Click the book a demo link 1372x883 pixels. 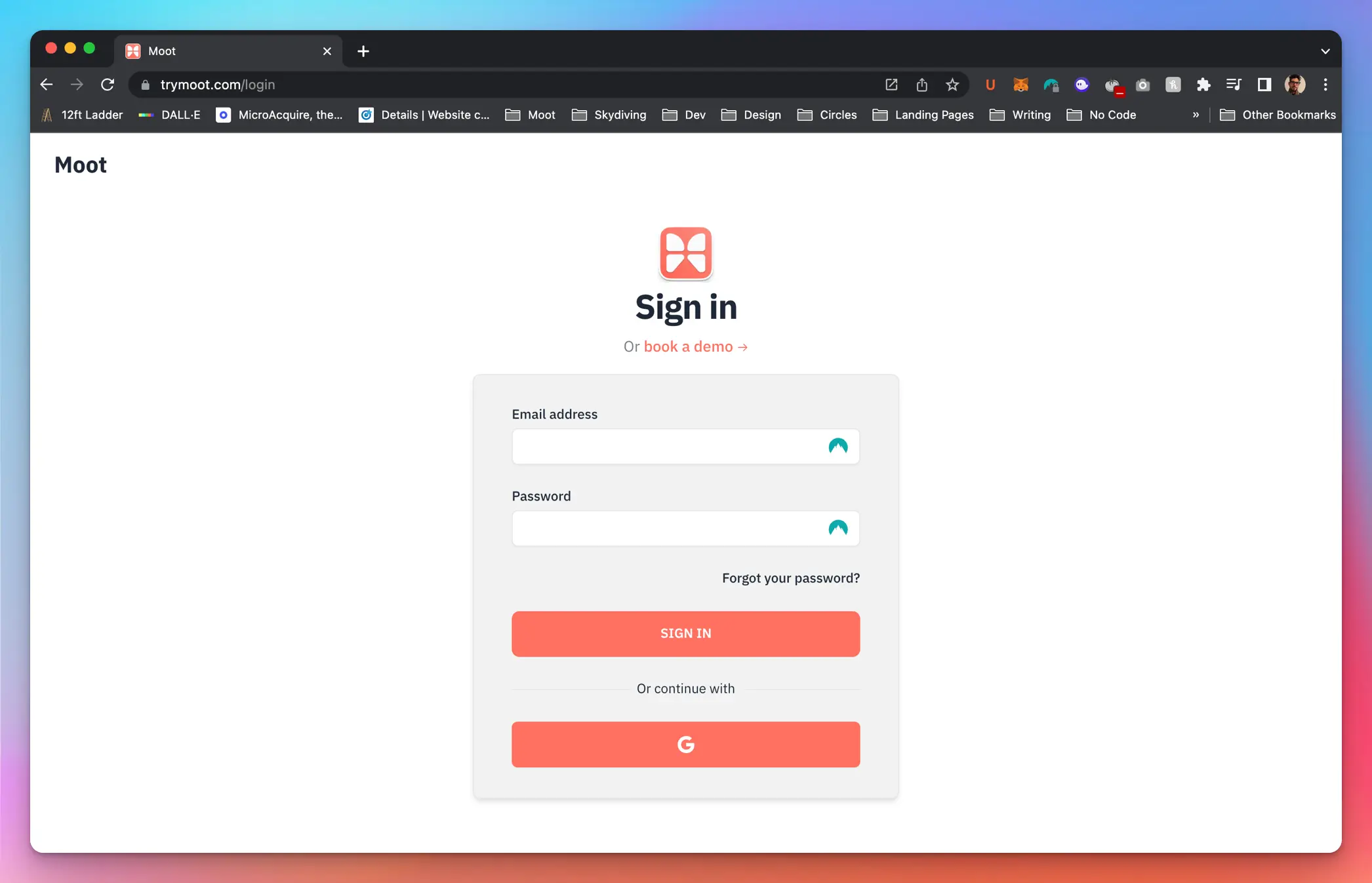(696, 347)
